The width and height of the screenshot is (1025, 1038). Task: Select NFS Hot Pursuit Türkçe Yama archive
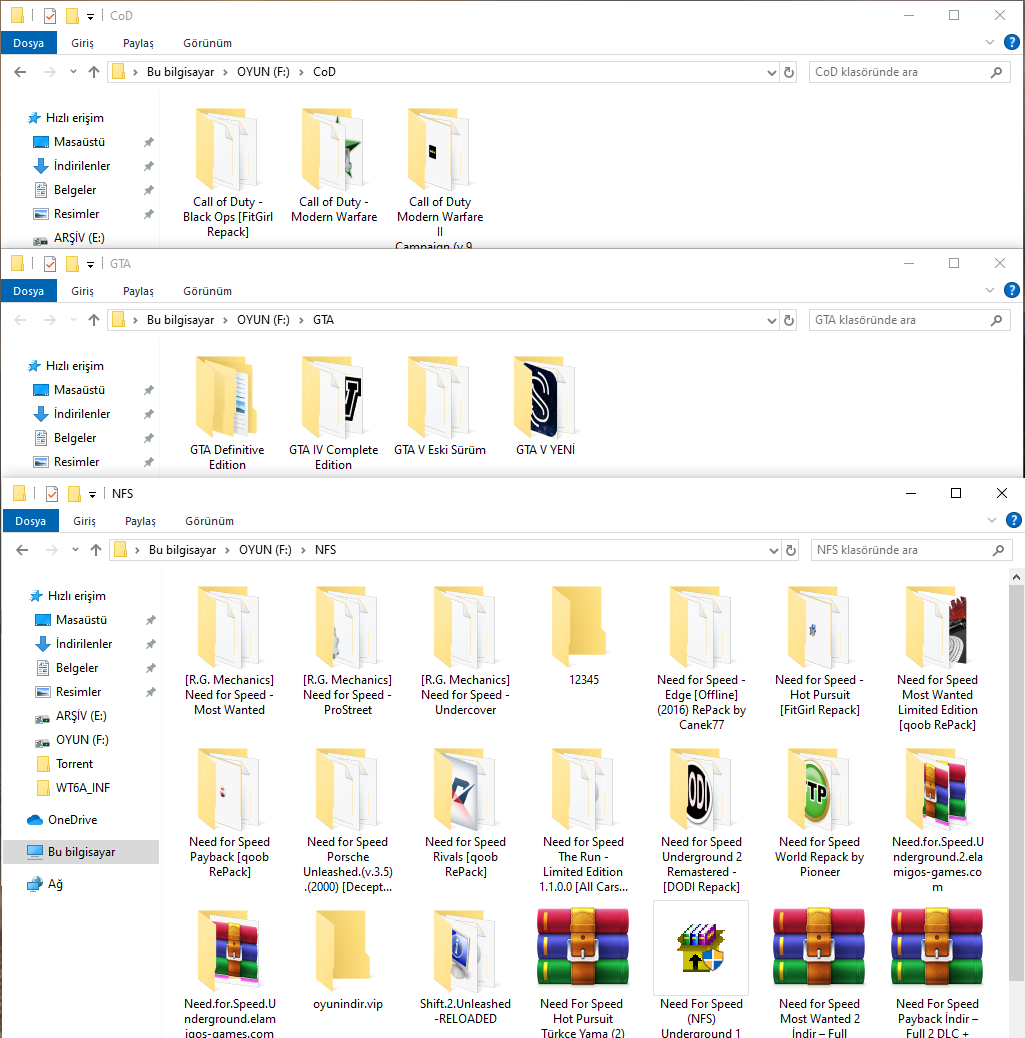(583, 972)
